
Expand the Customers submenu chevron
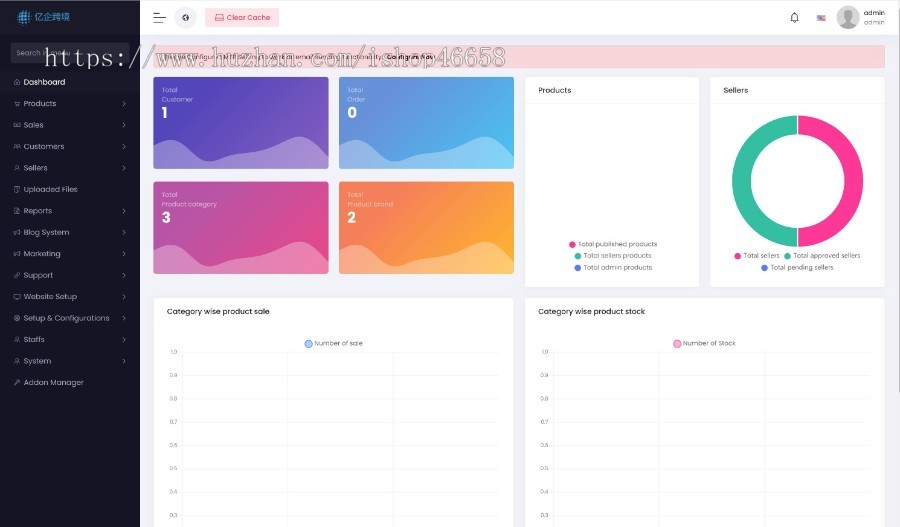(124, 146)
